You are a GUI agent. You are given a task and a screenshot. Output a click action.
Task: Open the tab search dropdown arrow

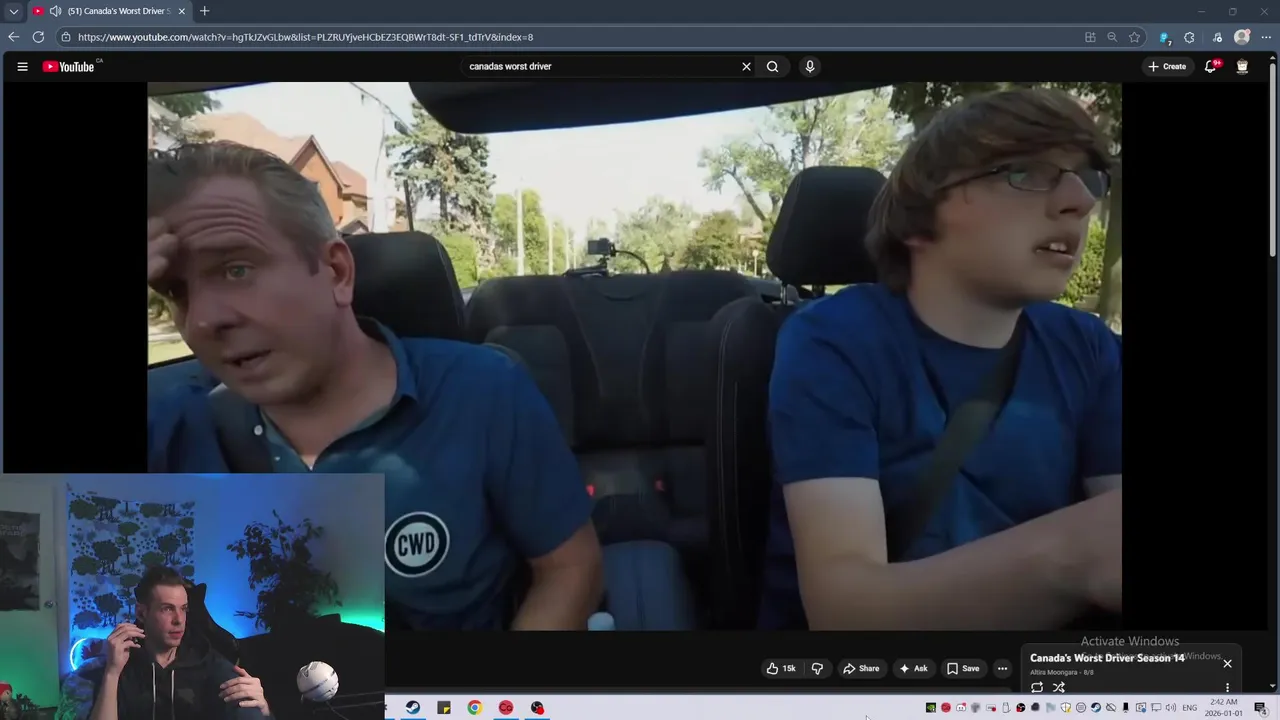(13, 11)
